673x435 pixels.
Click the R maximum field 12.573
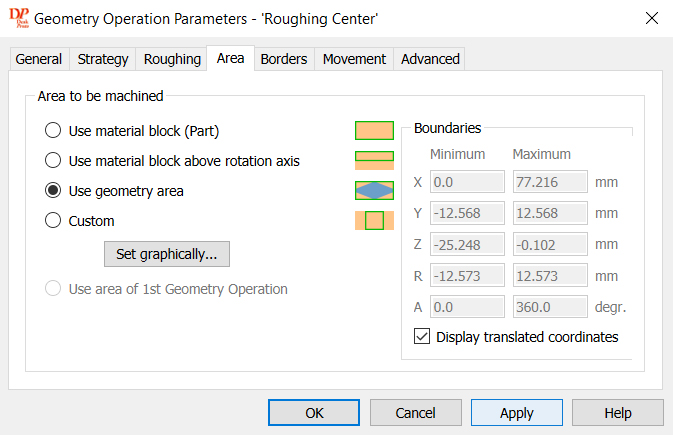click(x=550, y=276)
